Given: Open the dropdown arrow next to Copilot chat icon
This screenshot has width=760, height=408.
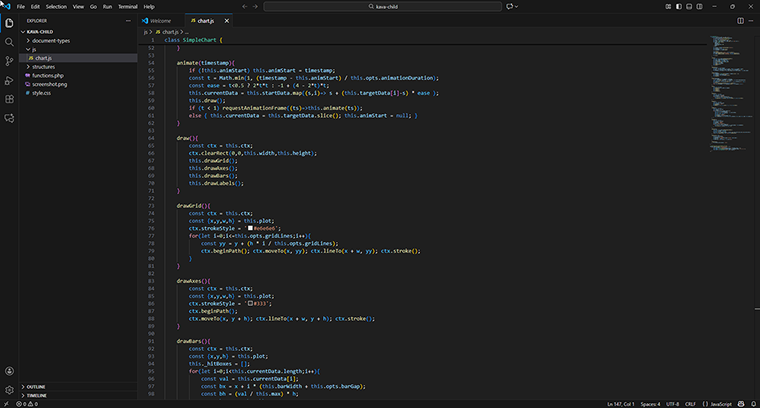Looking at the screenshot, I should pos(517,7).
